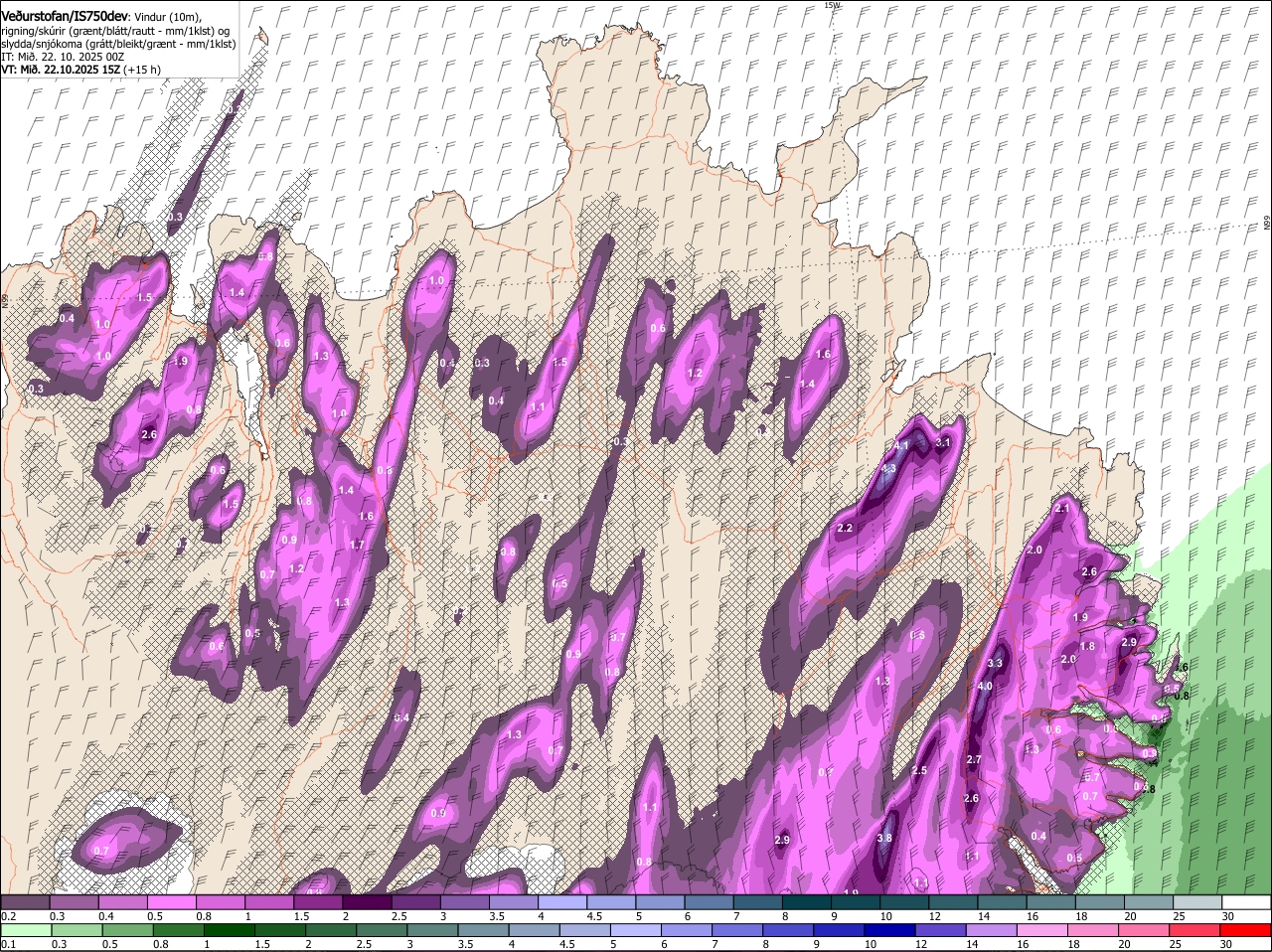Click the "2.2" precipitation value on map
1272x952 pixels.
pos(845,529)
